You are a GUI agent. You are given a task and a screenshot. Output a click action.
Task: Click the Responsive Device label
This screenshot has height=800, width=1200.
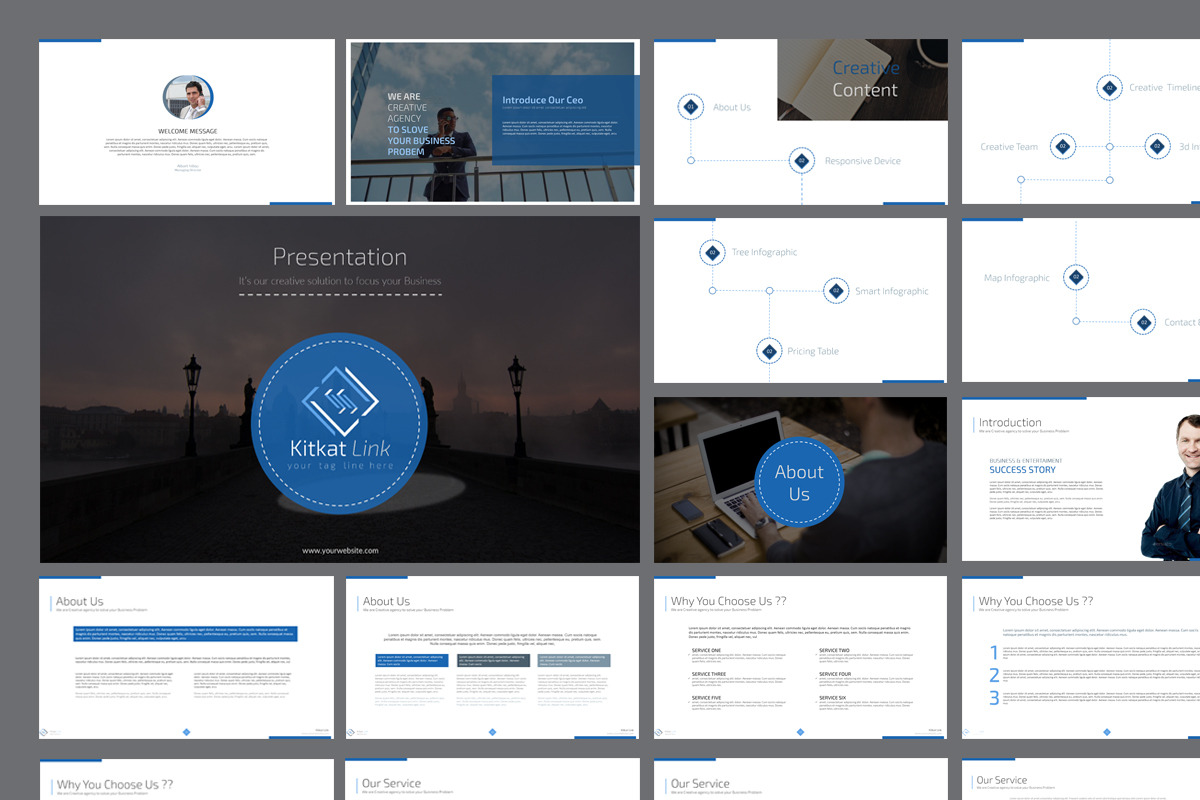point(862,161)
